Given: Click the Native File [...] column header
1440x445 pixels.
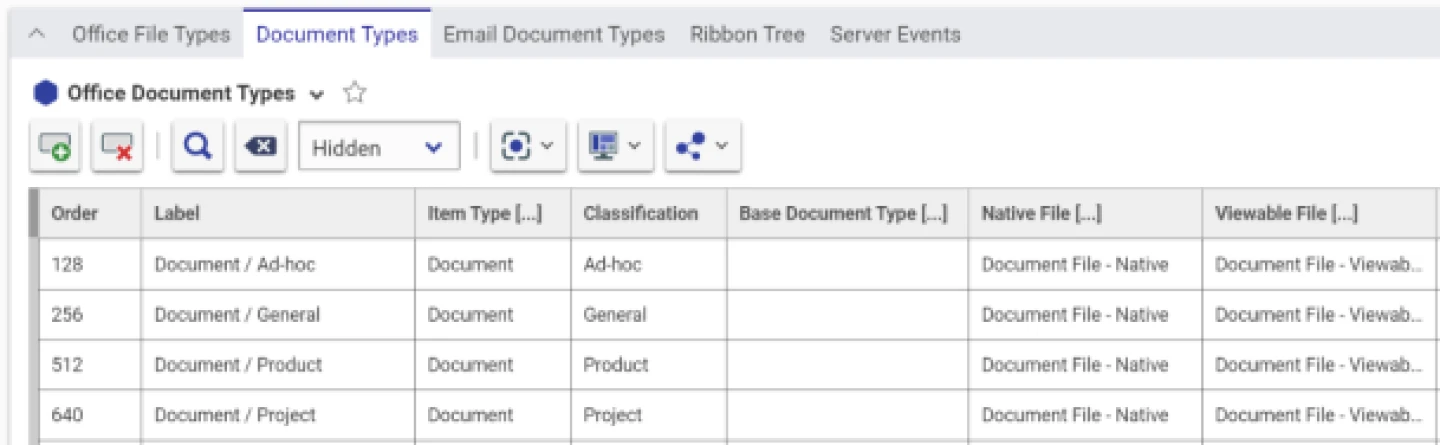Looking at the screenshot, I should pyautogui.click(x=1085, y=213).
